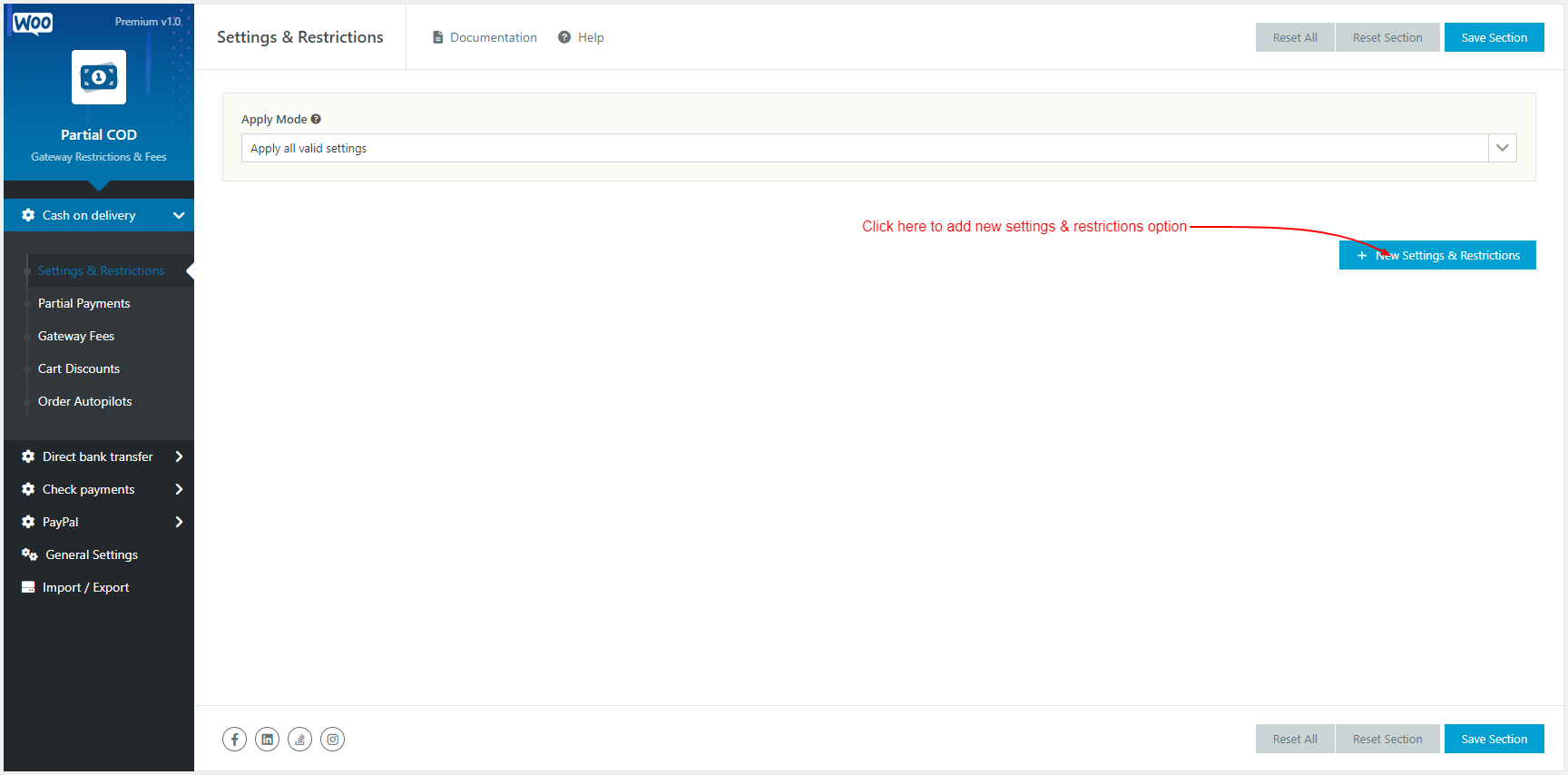Add New Settings & Restrictions option
The width and height of the screenshot is (1568, 775).
1437,255
